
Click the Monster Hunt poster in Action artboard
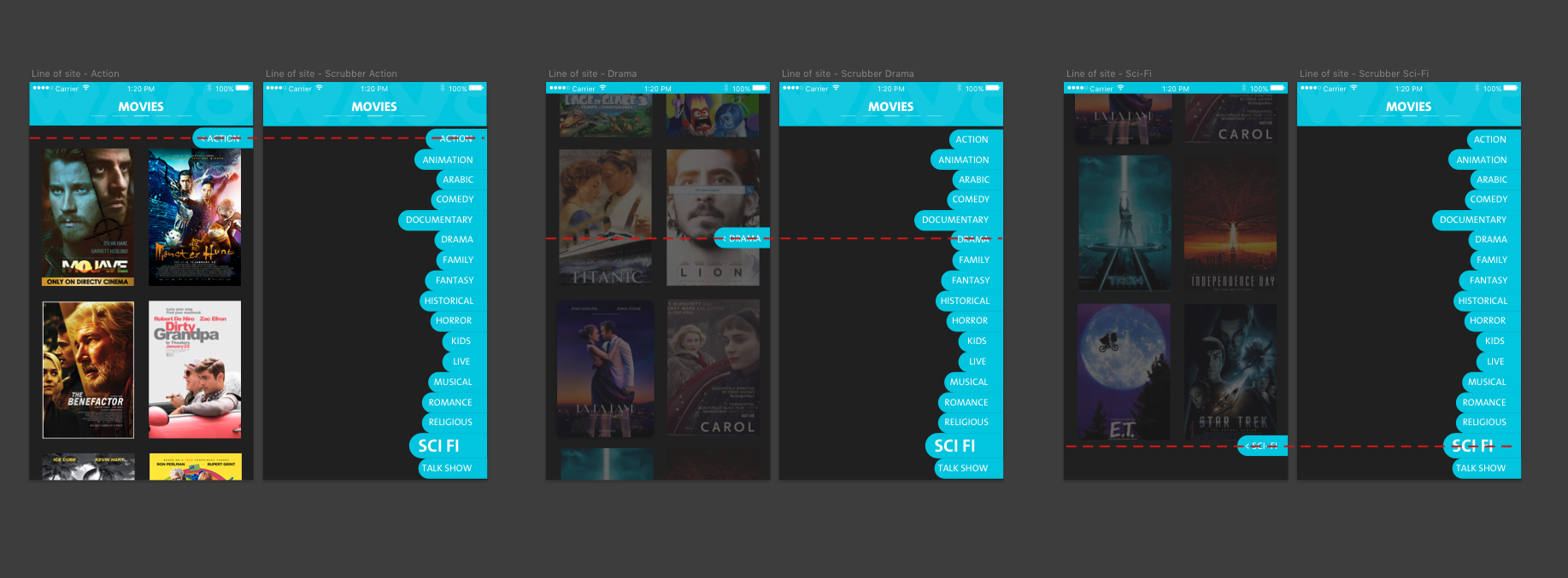pyautogui.click(x=195, y=218)
